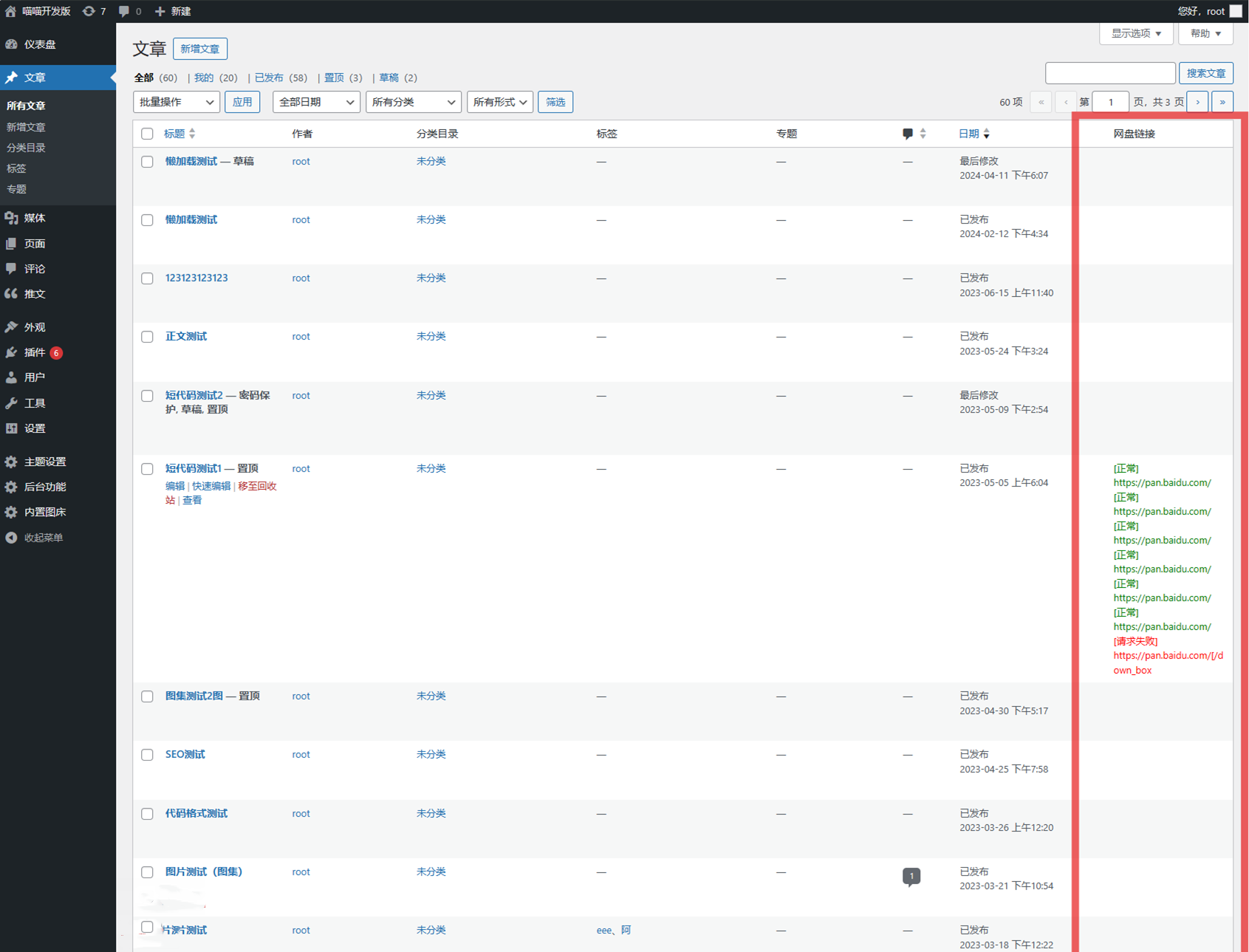Open the Appearance paintbrush icon
The width and height of the screenshot is (1249, 952).
12,327
